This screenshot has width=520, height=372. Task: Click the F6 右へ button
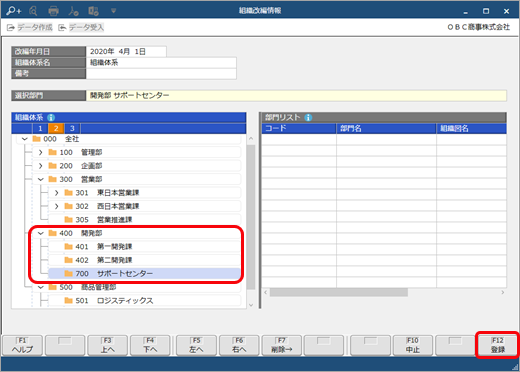tap(239, 345)
